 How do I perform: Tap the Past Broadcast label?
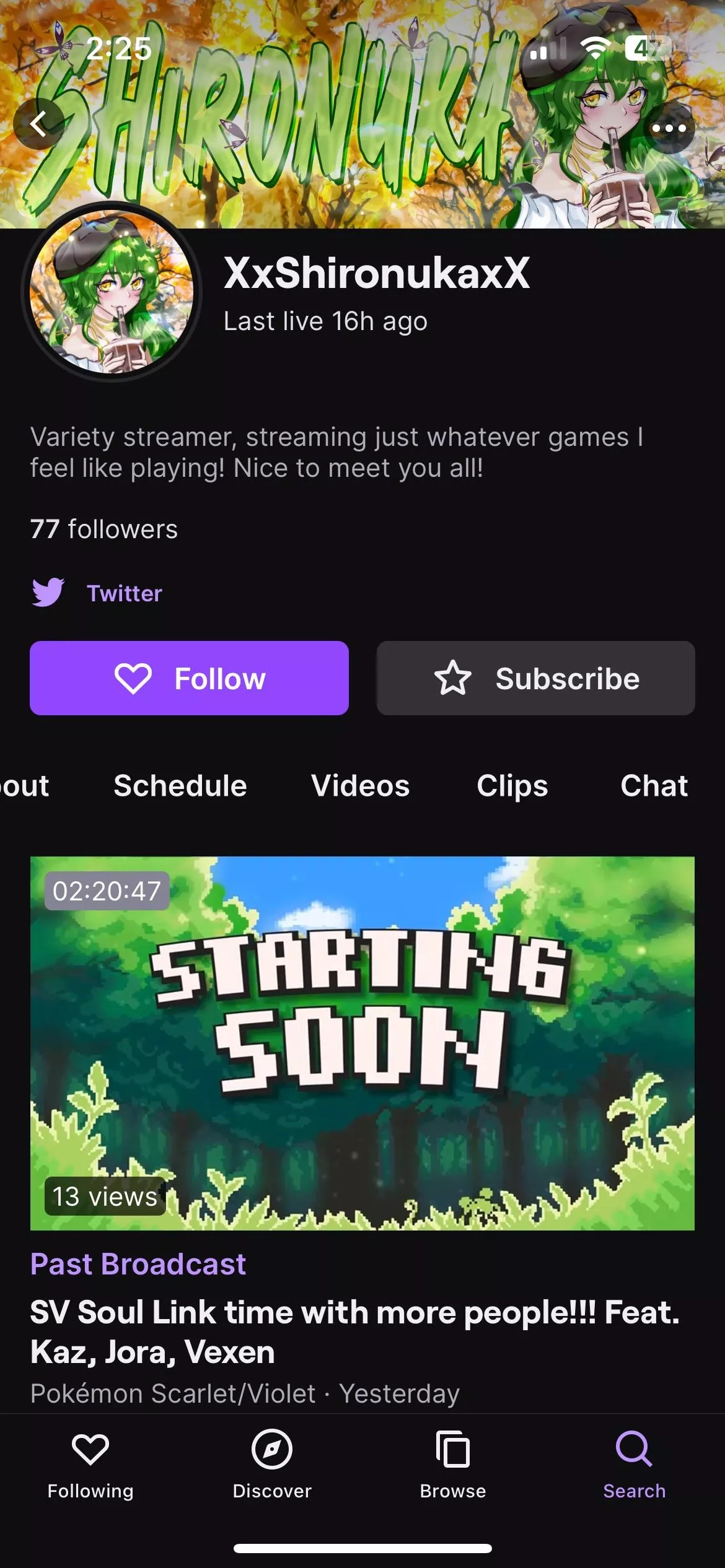[x=138, y=1264]
